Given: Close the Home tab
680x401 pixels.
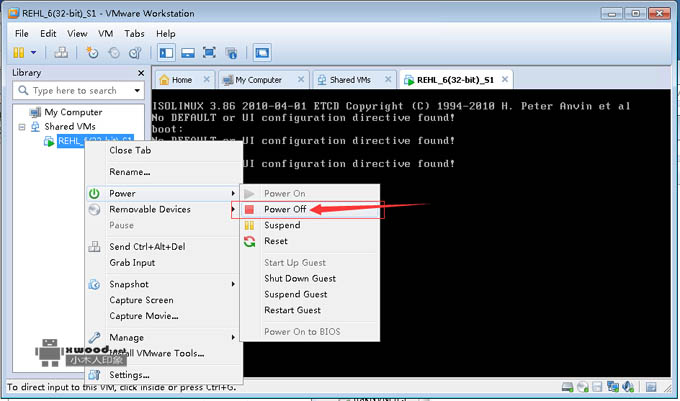Looking at the screenshot, I should coord(207,79).
